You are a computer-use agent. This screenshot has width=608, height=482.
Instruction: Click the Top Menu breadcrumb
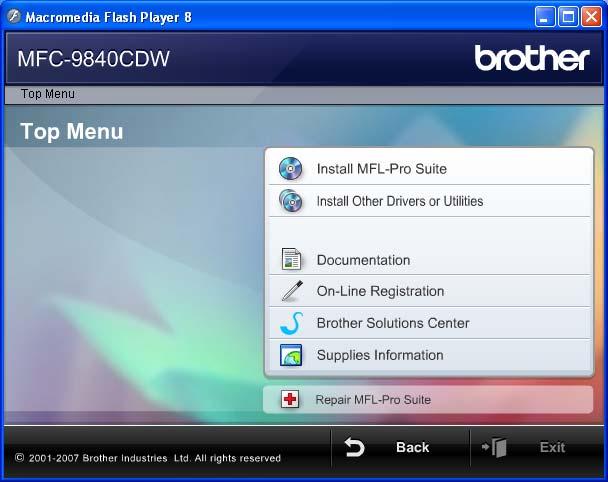(x=48, y=93)
